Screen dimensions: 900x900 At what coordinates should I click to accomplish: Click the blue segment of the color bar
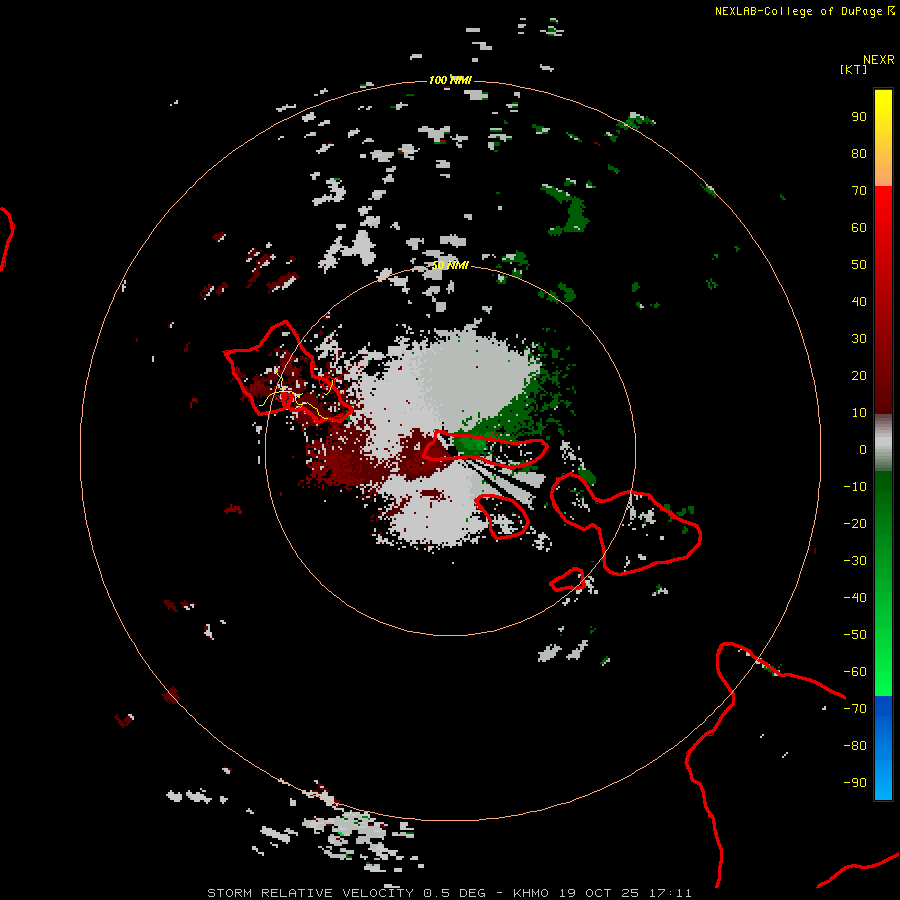(883, 748)
